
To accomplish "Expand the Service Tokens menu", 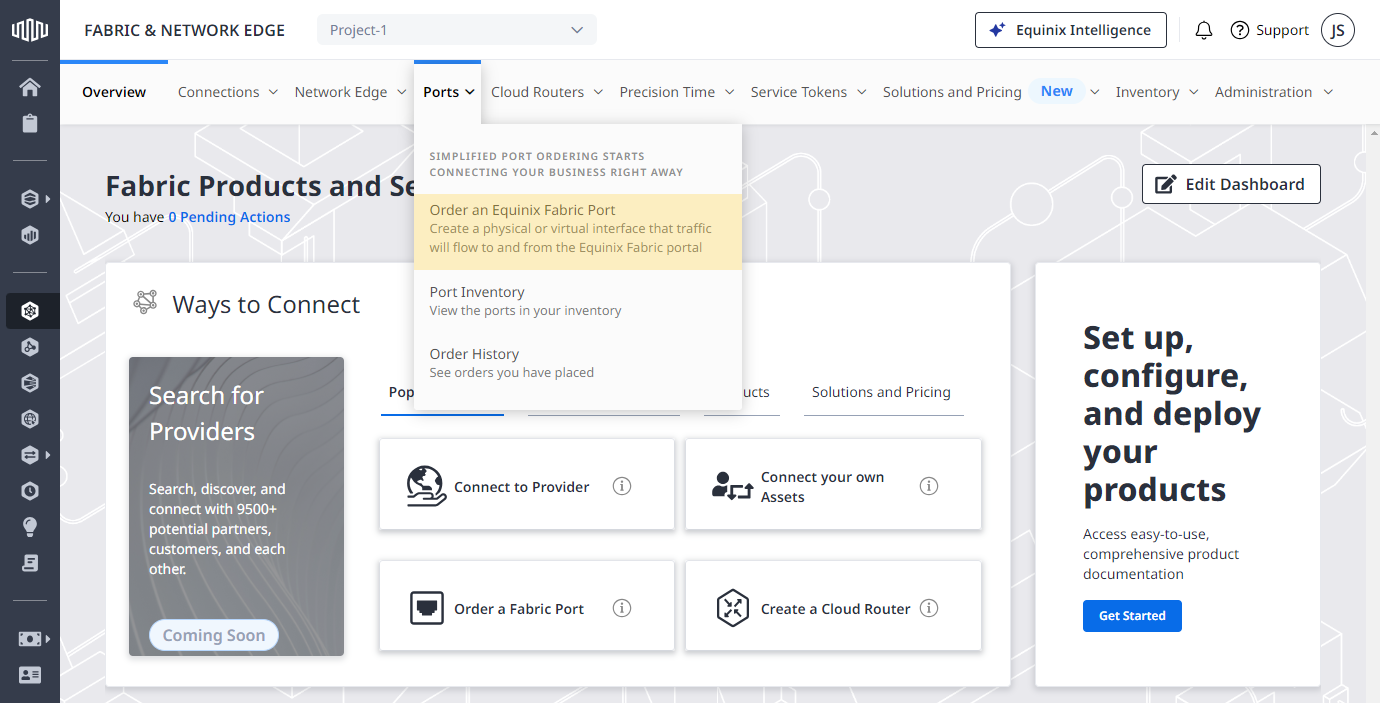I will pos(808,92).
